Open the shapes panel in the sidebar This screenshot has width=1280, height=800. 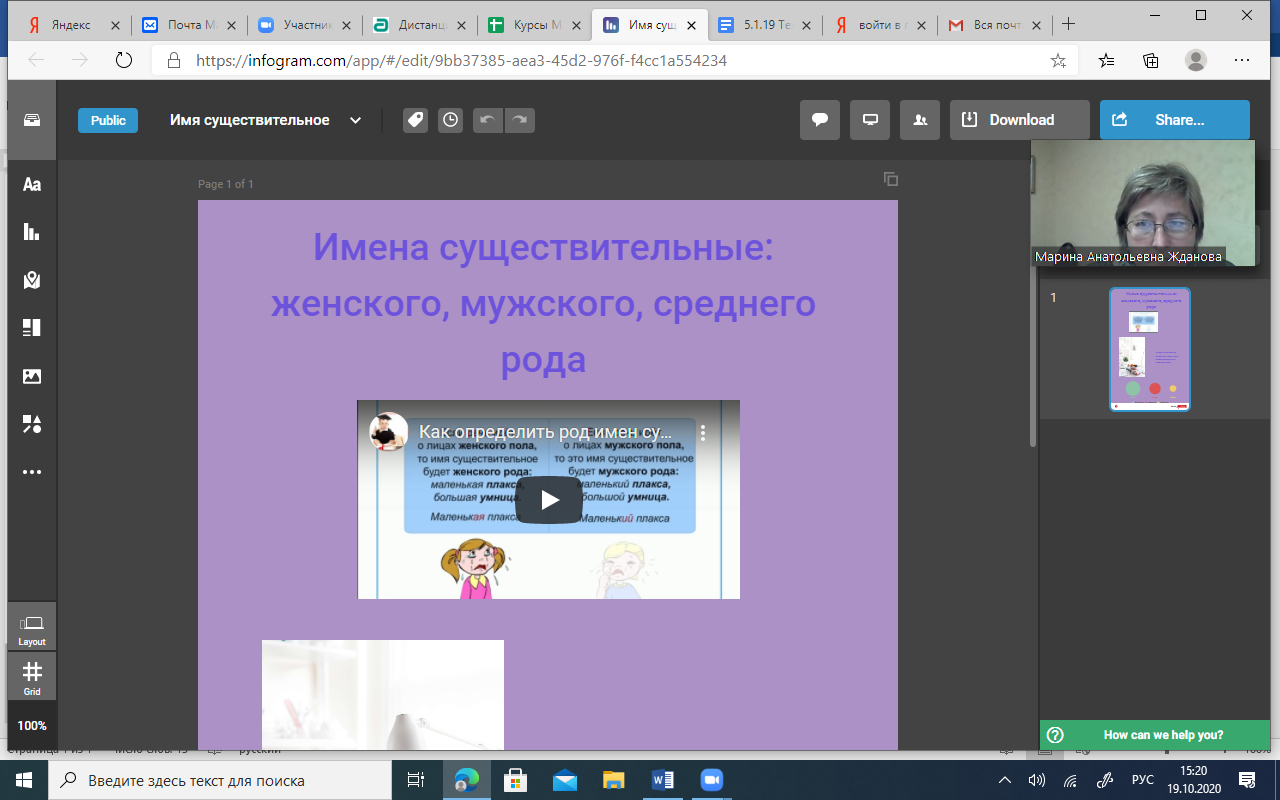[x=32, y=424]
